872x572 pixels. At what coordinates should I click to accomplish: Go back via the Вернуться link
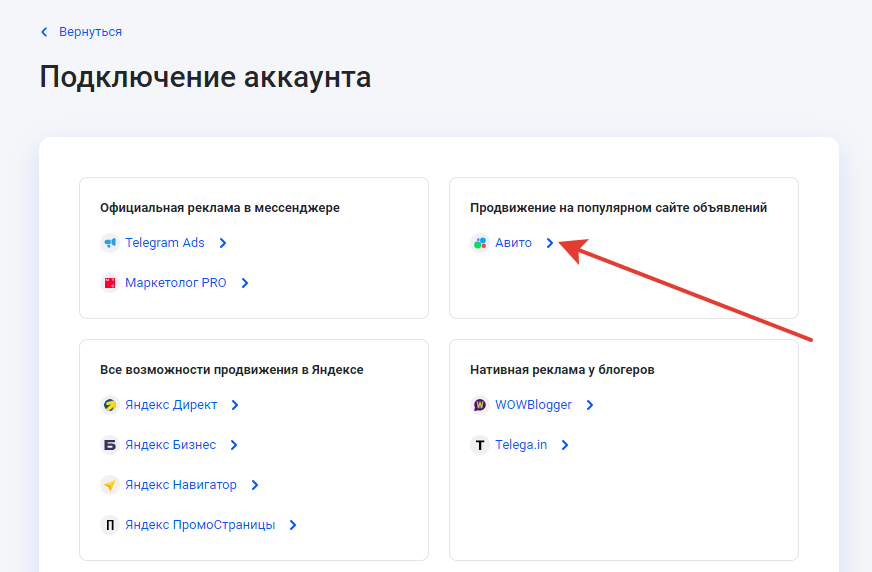(90, 32)
